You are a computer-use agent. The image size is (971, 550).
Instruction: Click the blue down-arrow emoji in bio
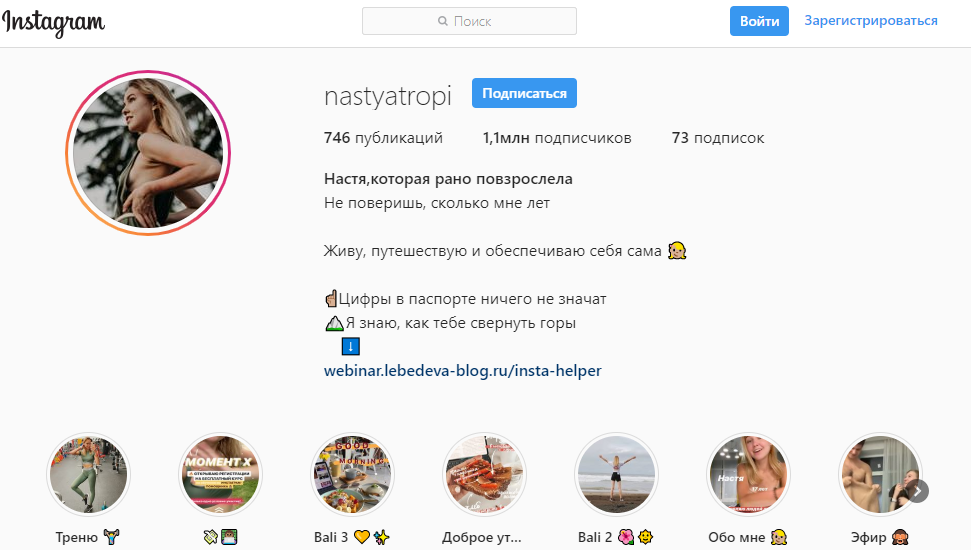point(351,346)
